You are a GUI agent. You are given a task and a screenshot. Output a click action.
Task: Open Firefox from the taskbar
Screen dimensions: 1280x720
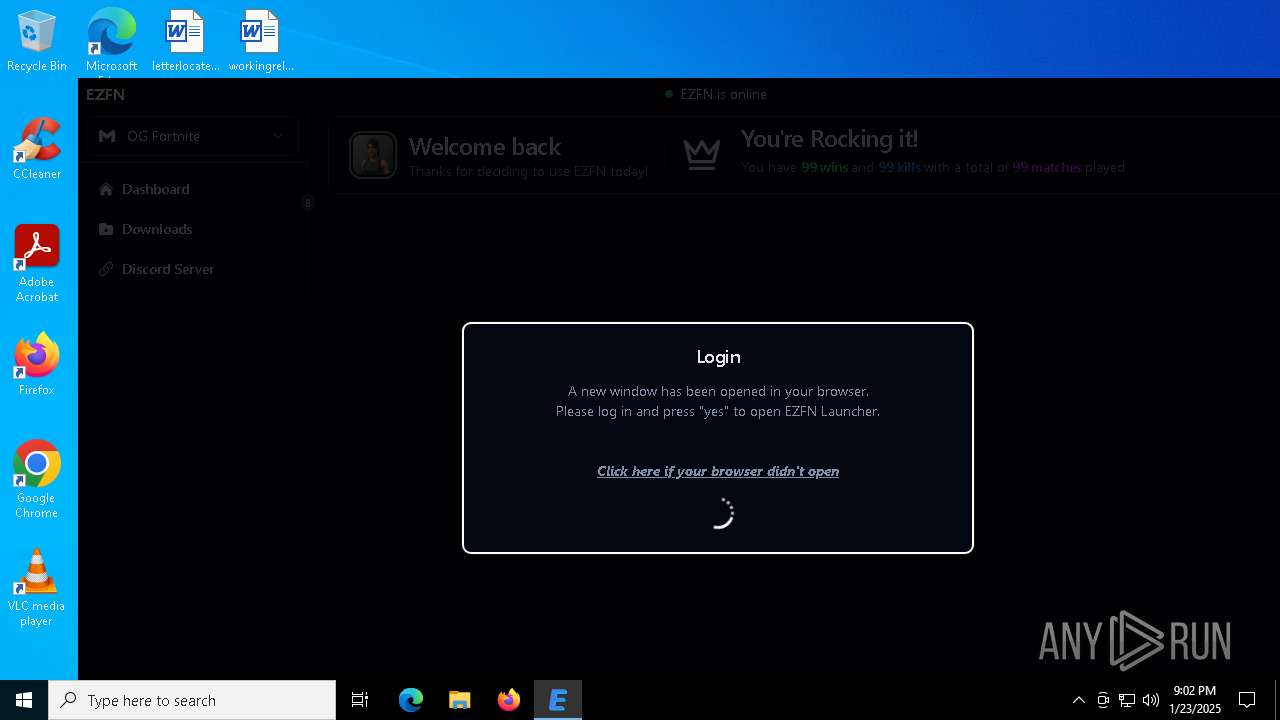coord(509,700)
